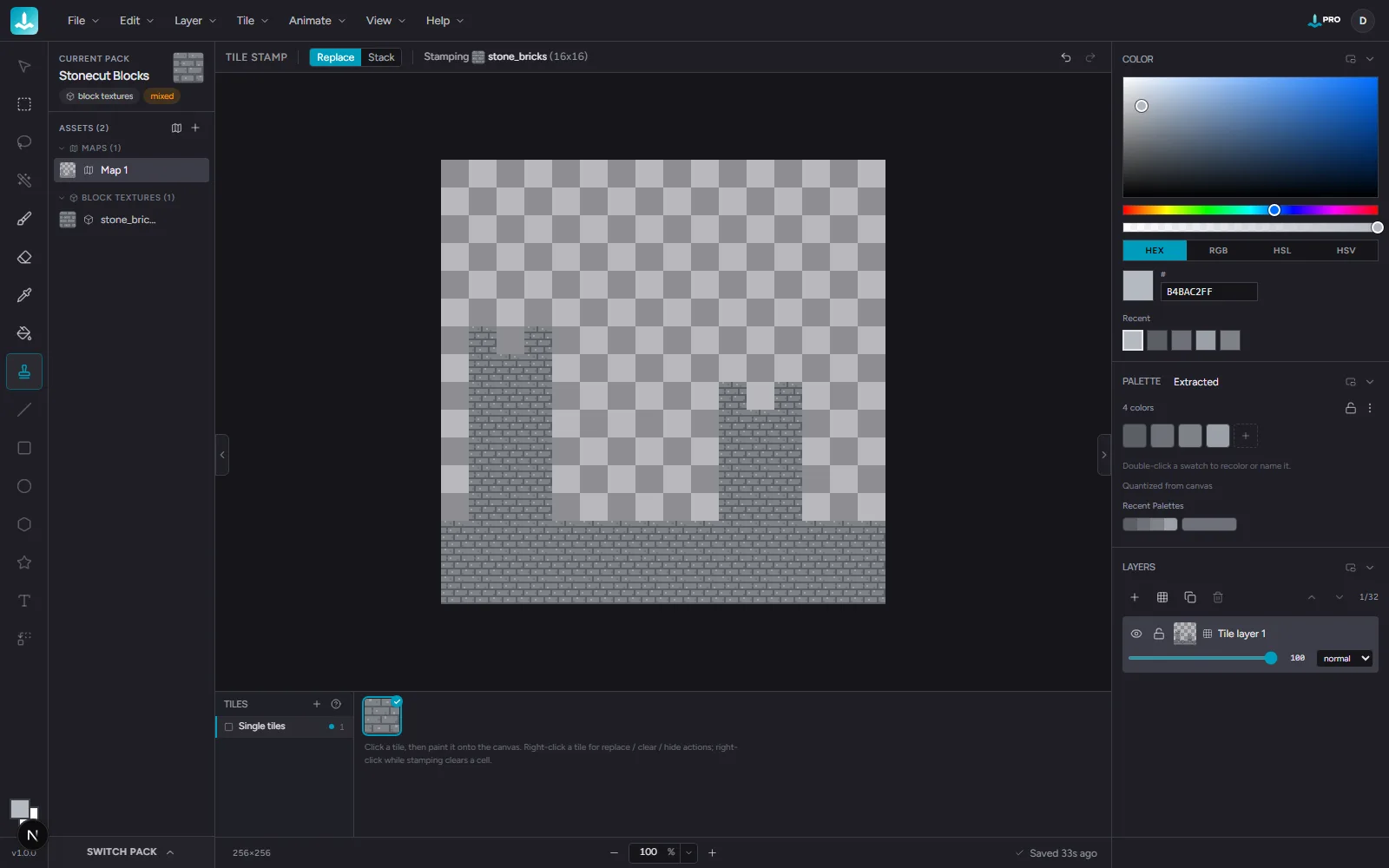1389x868 pixels.
Task: Open the zoom percentage dropdown
Action: [689, 852]
